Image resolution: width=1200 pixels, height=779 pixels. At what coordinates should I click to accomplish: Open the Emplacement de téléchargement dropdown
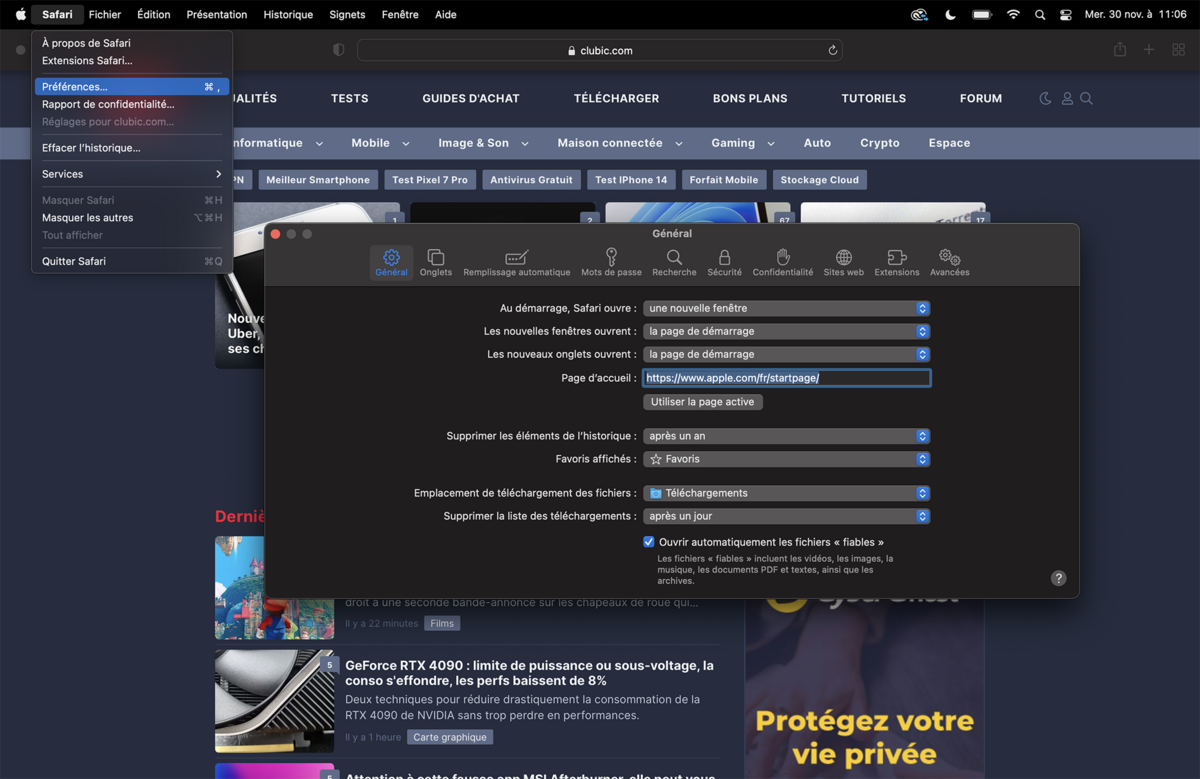[x=787, y=493]
